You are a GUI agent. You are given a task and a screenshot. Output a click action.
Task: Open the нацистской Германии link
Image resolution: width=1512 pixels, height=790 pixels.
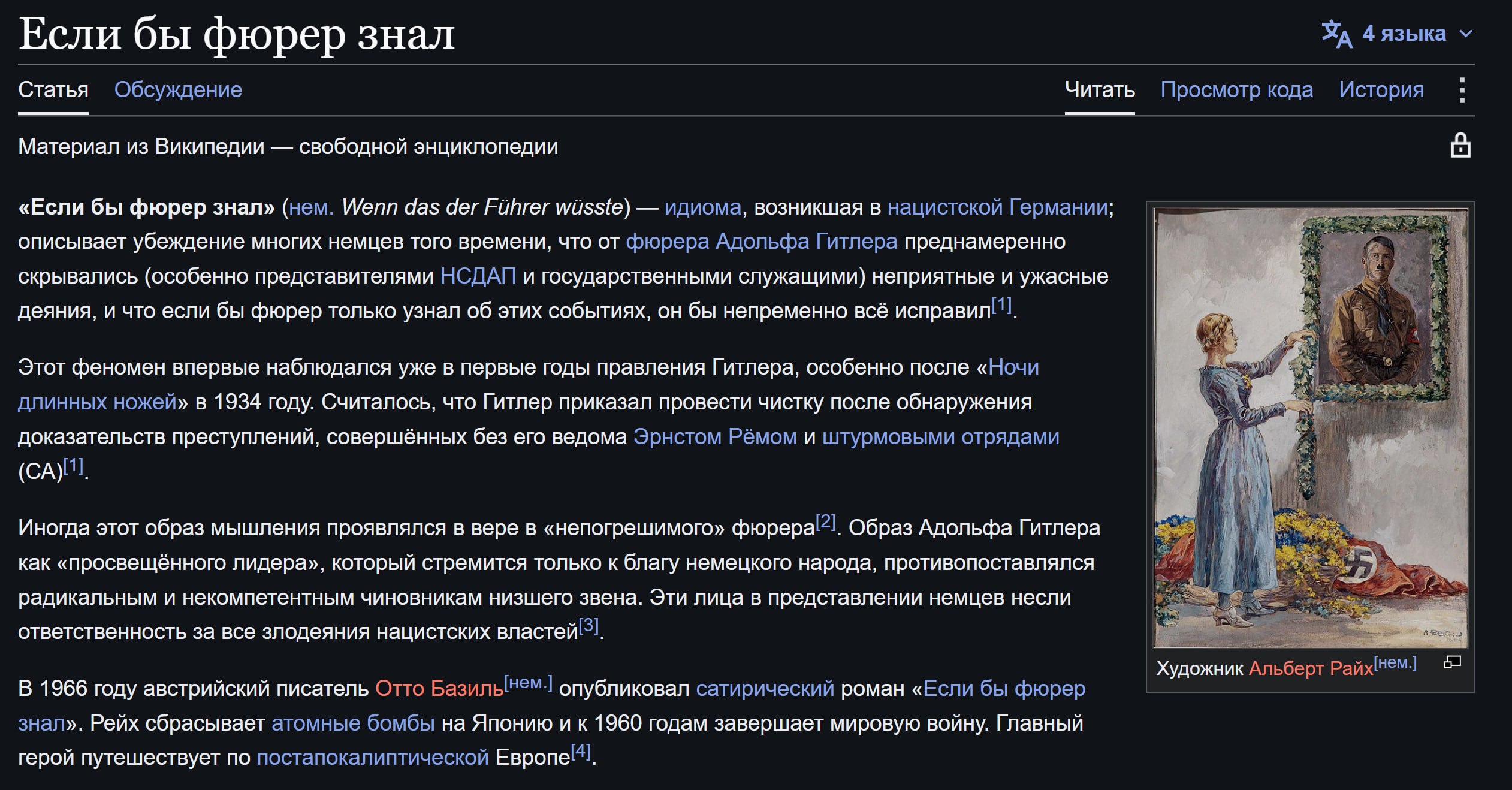point(998,207)
